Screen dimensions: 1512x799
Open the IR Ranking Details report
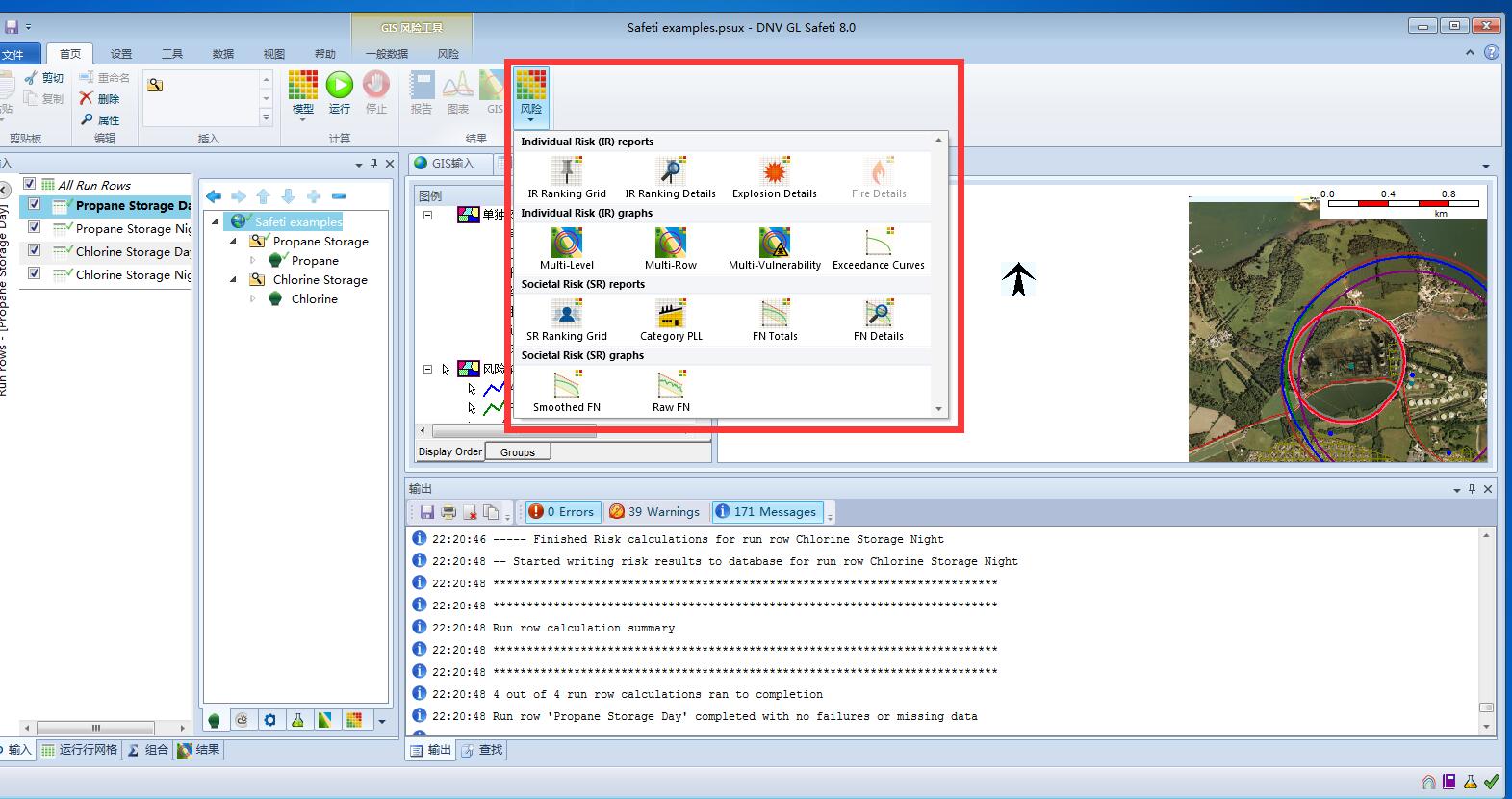pyautogui.click(x=671, y=178)
